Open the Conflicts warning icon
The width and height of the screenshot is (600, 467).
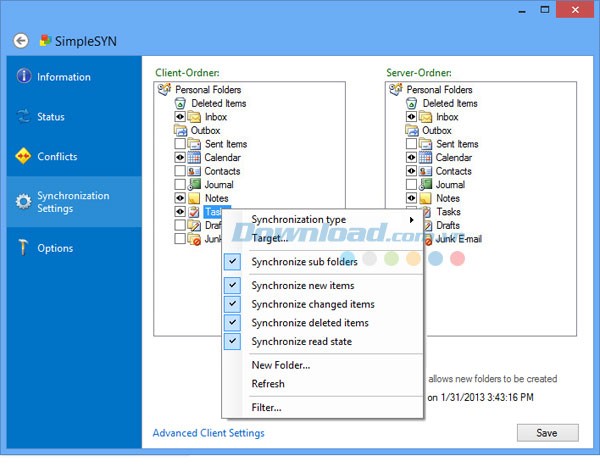(x=23, y=157)
